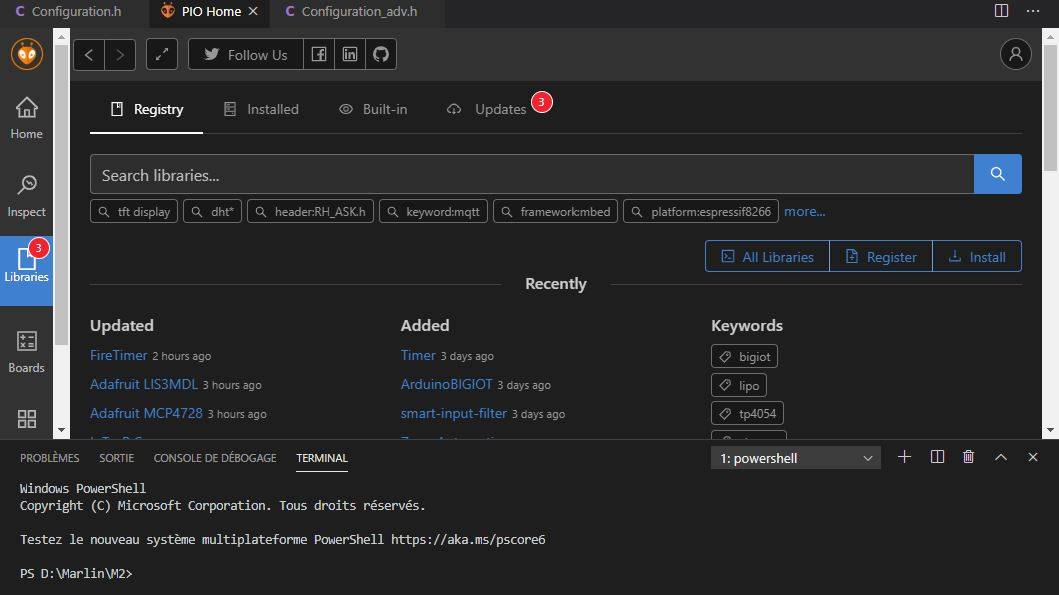Switch to the Installed libraries tab
The height and width of the screenshot is (595, 1059).
[261, 109]
